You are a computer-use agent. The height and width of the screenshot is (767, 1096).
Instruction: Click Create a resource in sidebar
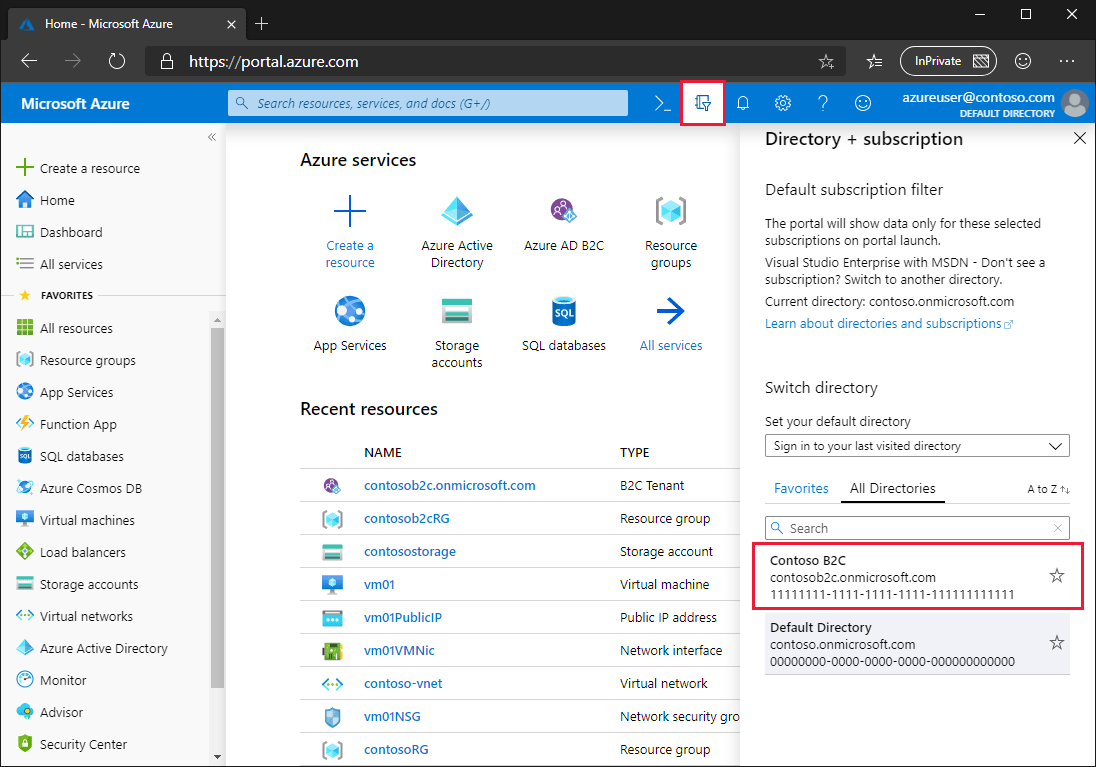click(78, 168)
